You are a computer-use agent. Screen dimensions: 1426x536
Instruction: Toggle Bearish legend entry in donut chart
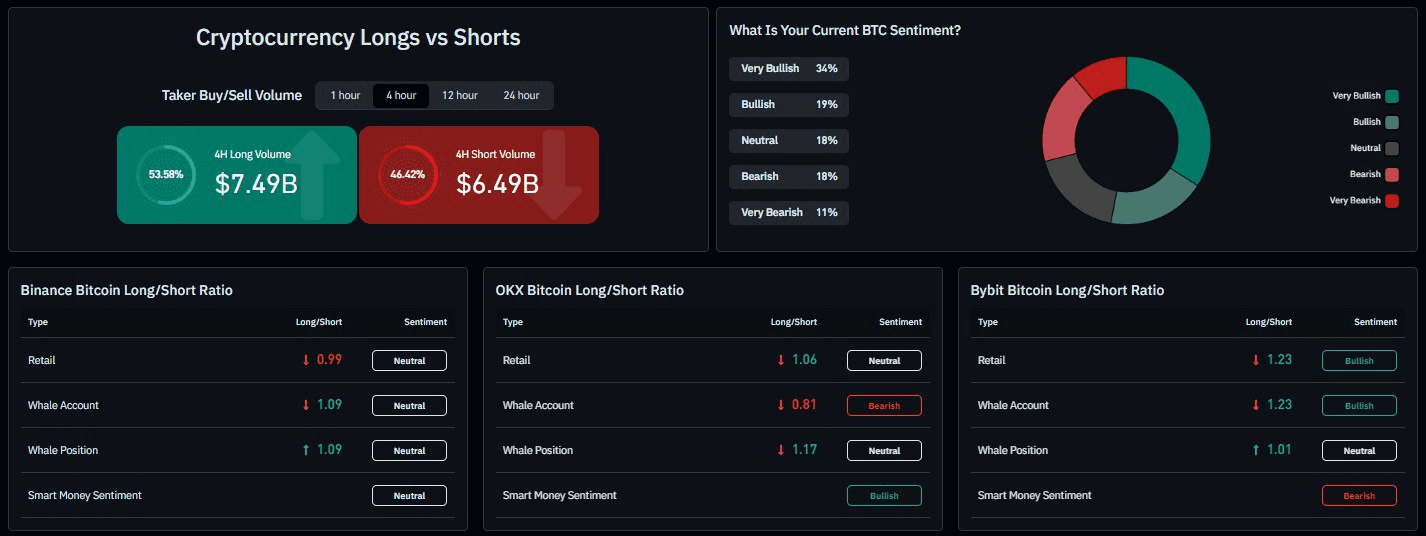(1391, 174)
